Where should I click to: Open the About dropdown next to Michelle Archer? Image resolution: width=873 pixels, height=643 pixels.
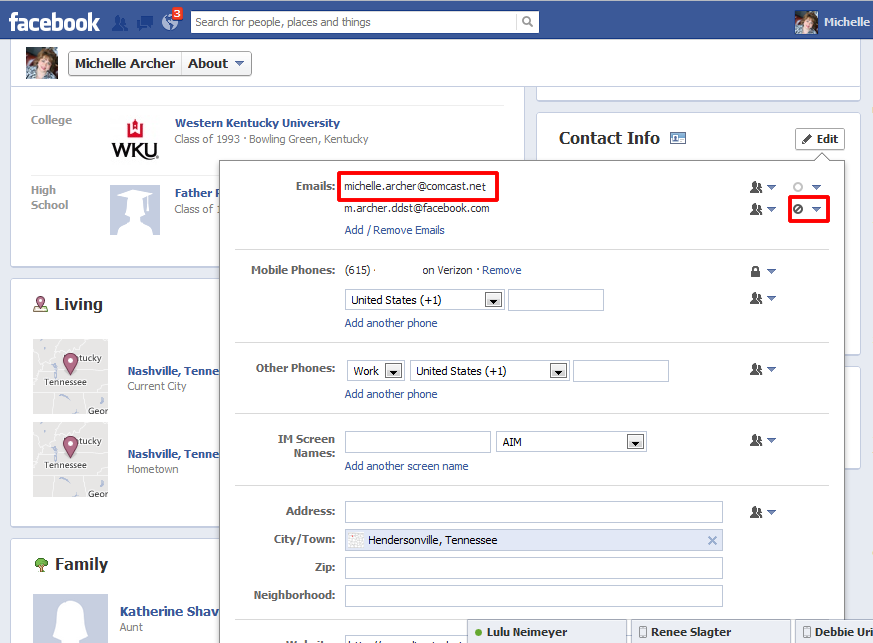coord(216,64)
